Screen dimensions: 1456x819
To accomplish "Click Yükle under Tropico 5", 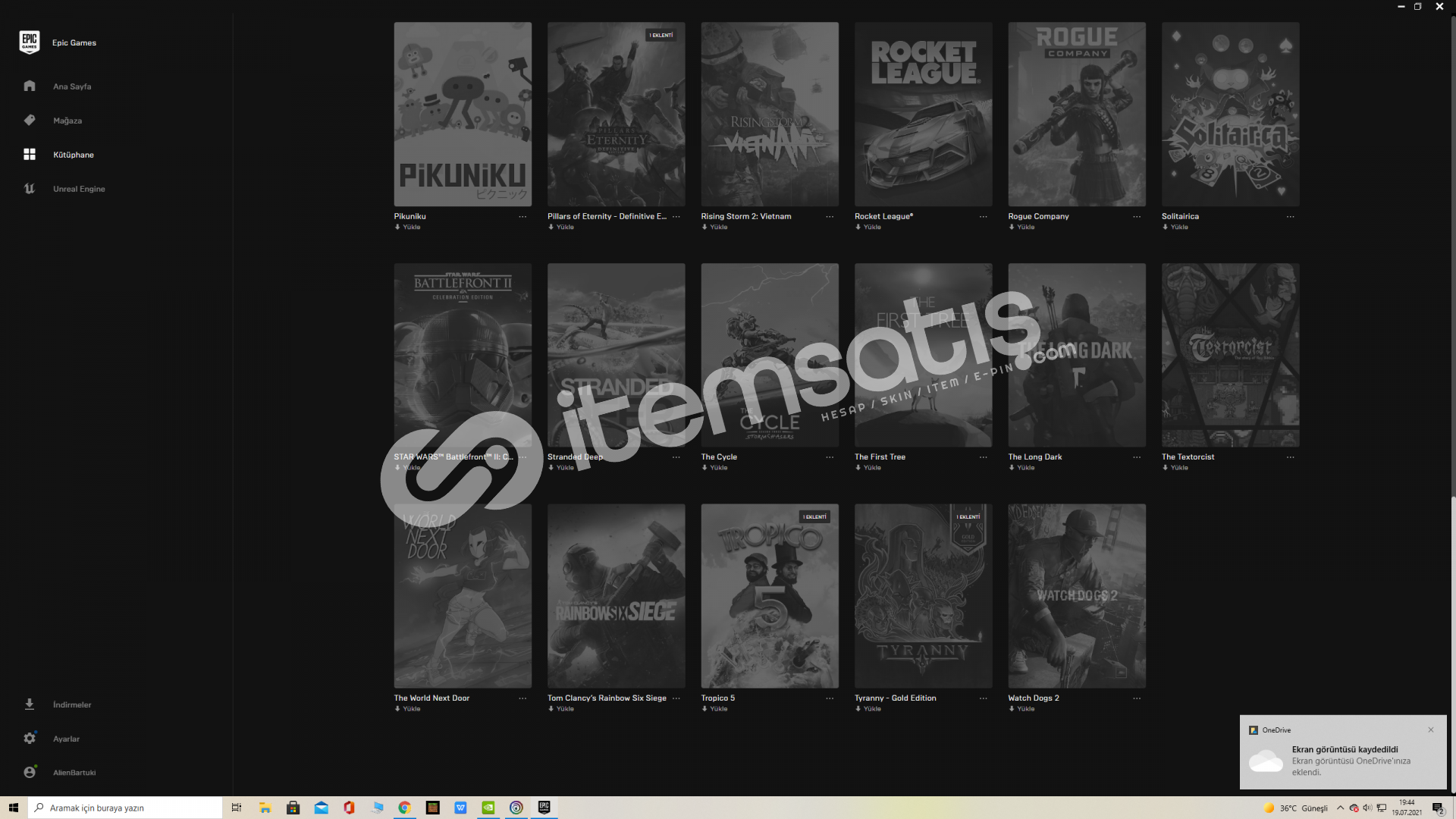I will (714, 709).
